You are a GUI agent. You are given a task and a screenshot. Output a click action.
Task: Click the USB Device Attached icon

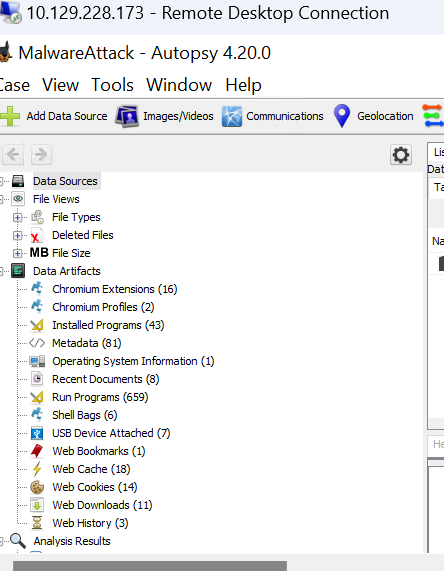pos(37,433)
